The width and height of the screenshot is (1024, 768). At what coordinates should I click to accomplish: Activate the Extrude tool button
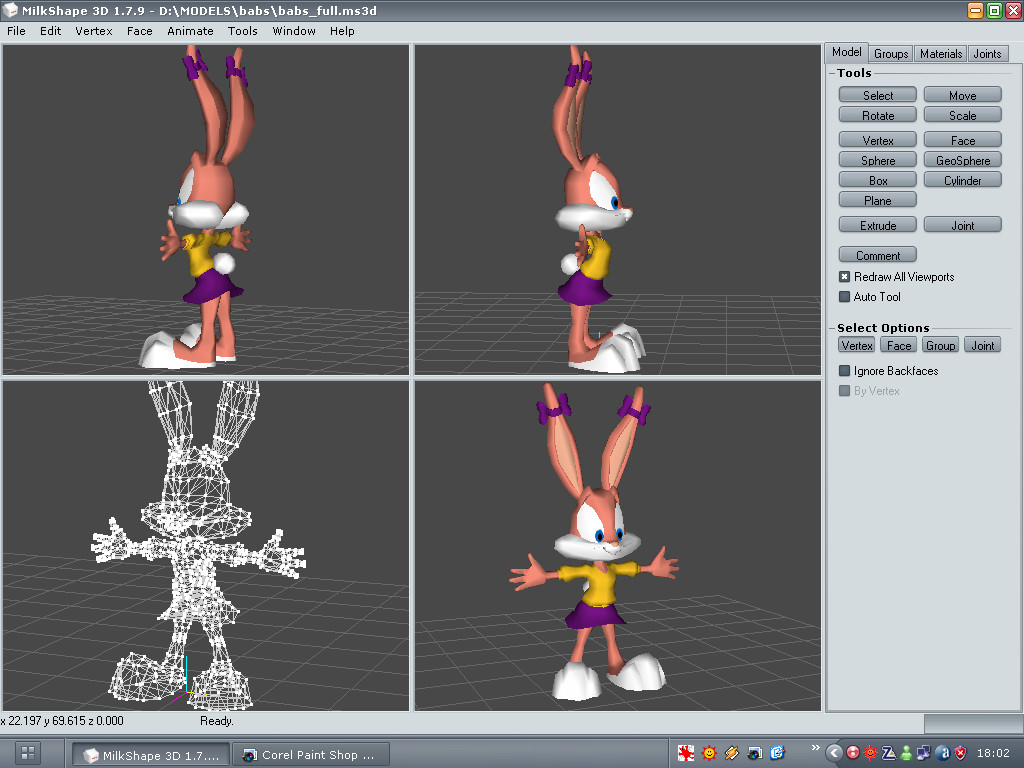878,225
